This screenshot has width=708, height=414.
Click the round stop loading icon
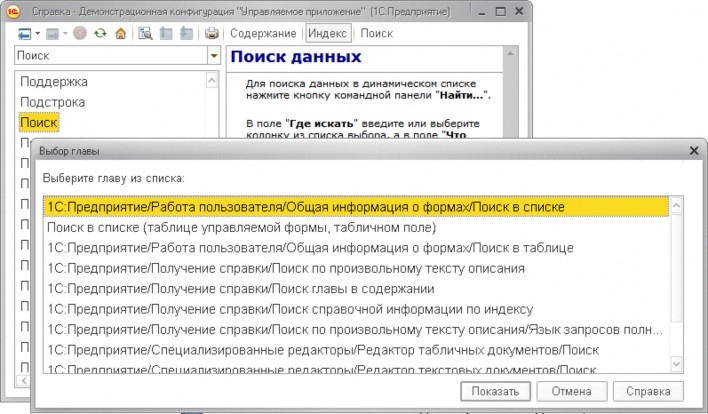click(80, 33)
